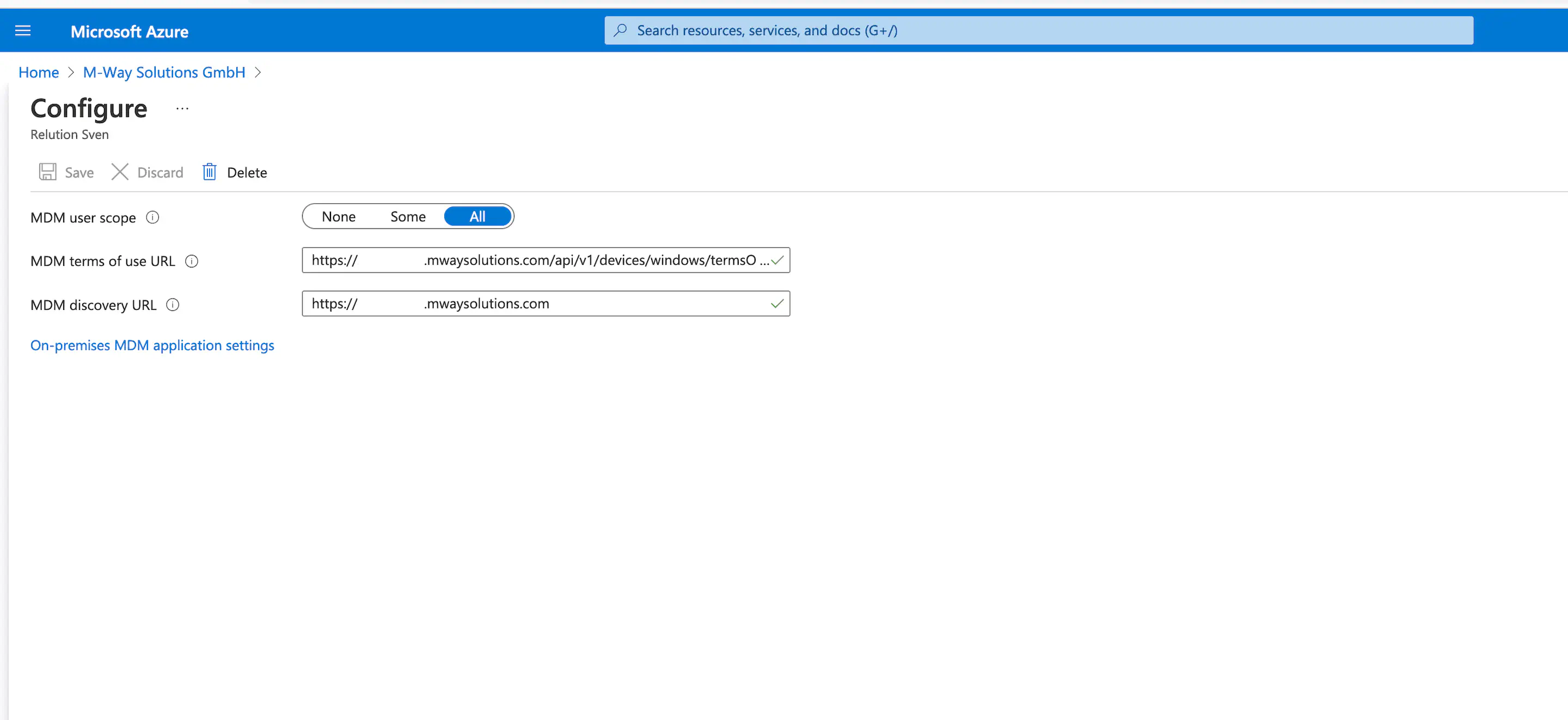
Task: Click info icon beside MDM terms of use URL
Action: pyautogui.click(x=192, y=261)
